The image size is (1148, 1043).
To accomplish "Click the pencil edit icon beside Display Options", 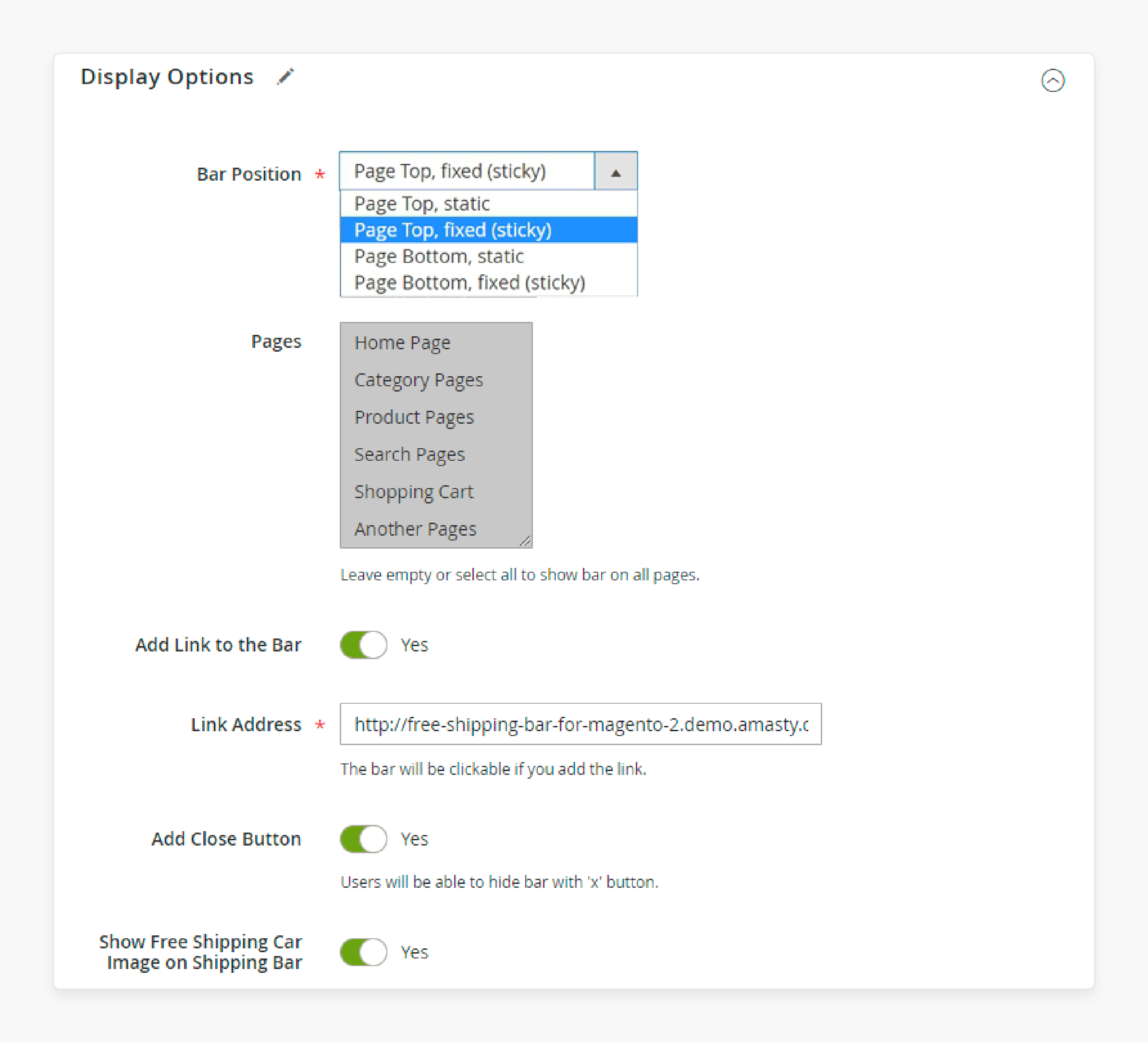I will pyautogui.click(x=285, y=76).
